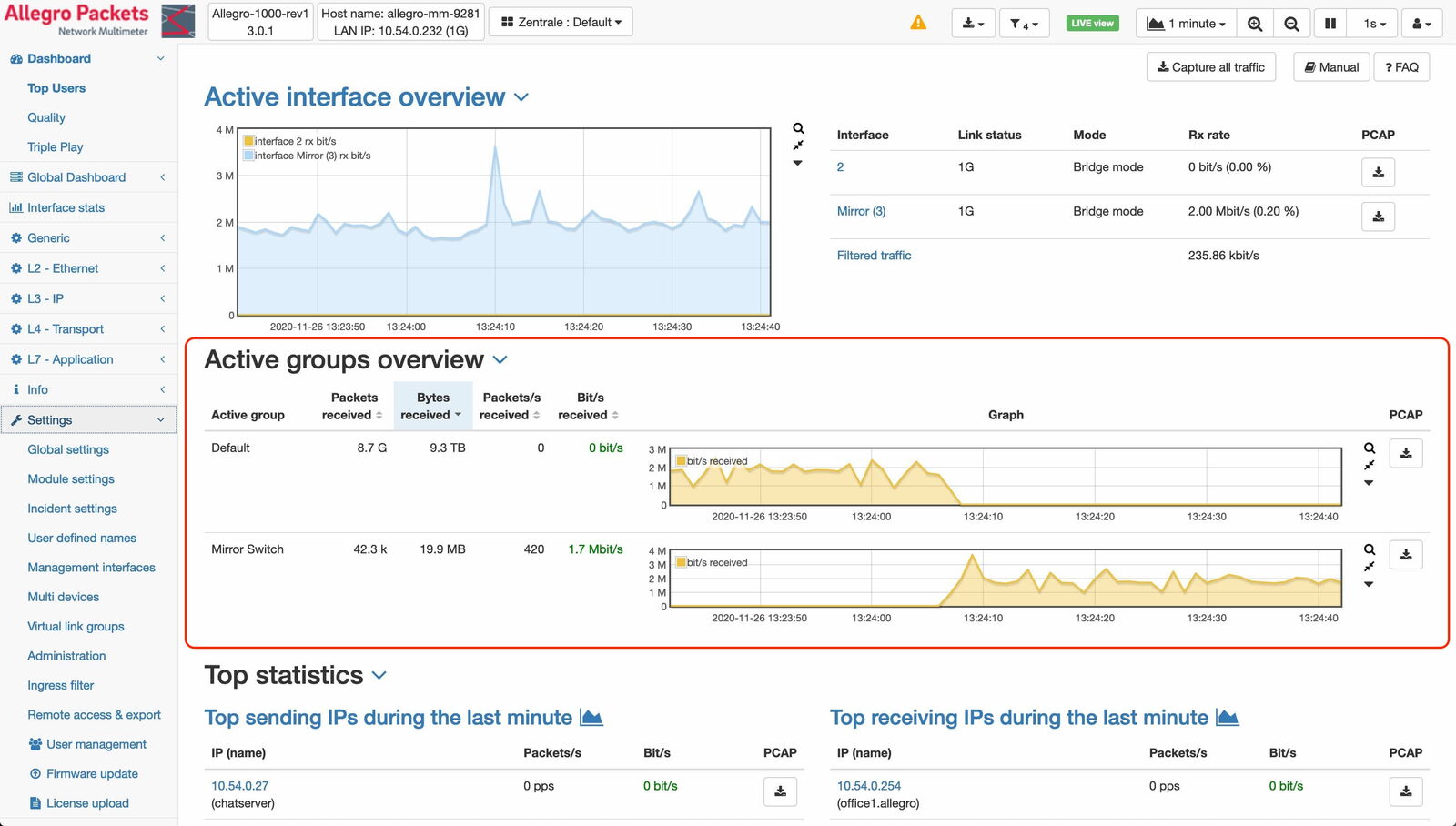Pause the live graph updates
1456x826 pixels.
tap(1330, 24)
